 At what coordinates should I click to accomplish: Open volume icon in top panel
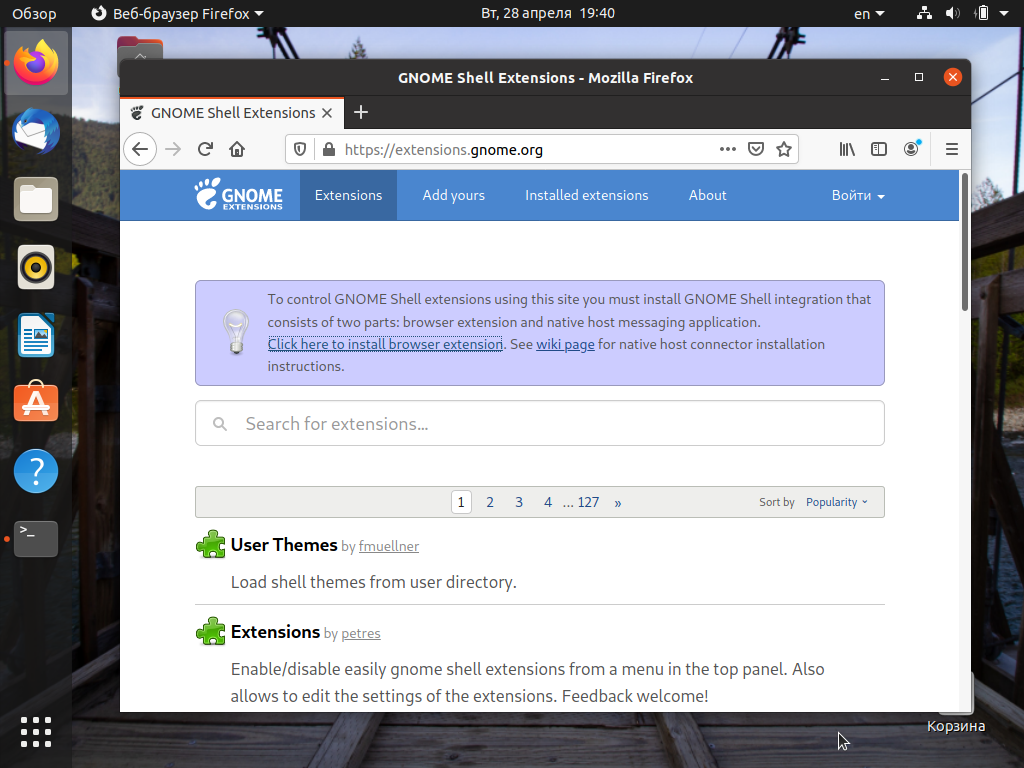pyautogui.click(x=953, y=13)
